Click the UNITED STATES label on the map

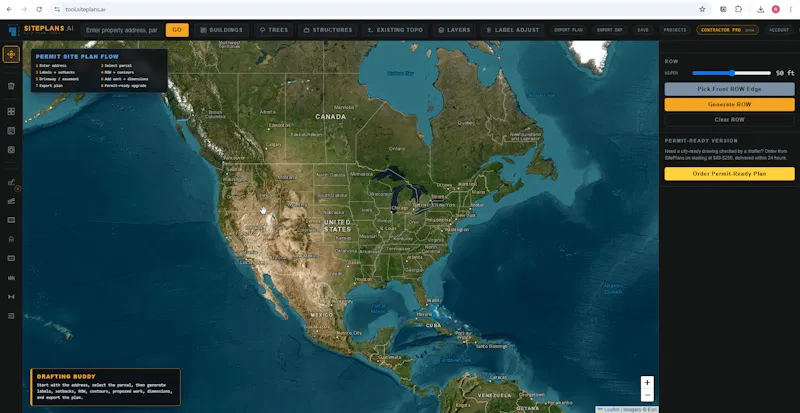(337, 226)
